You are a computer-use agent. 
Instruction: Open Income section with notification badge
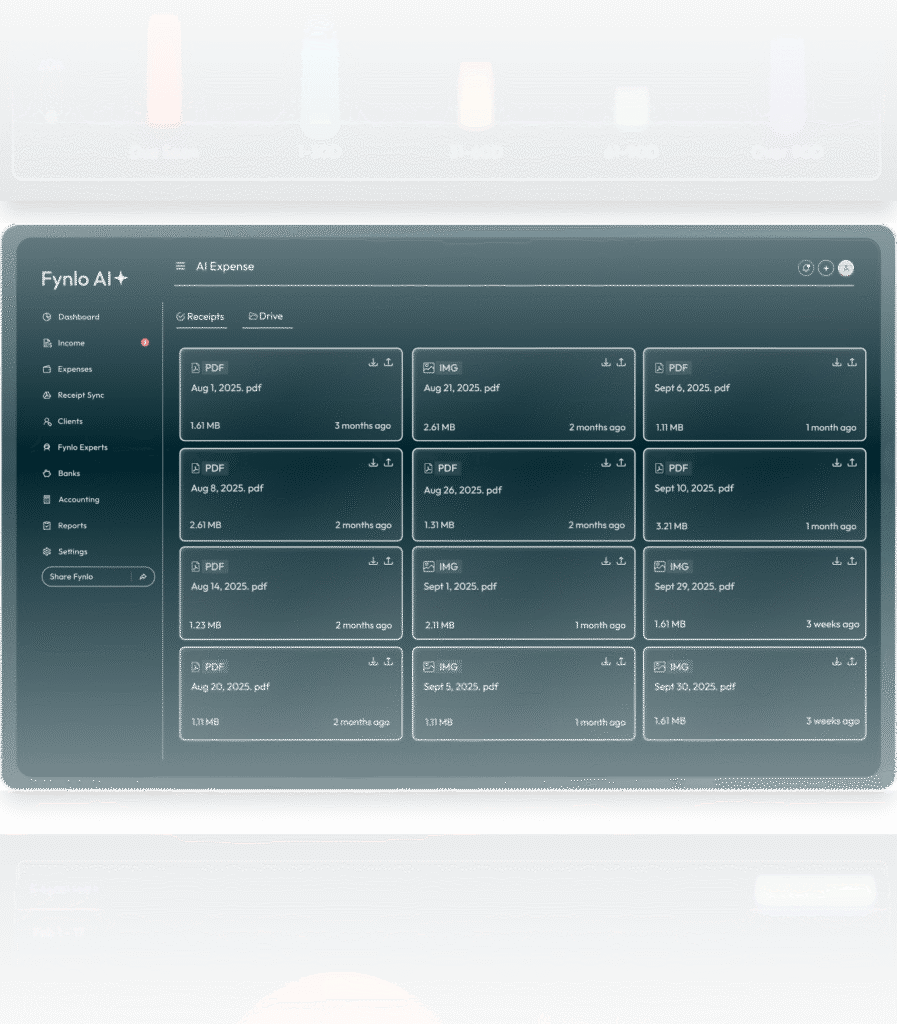pos(71,343)
